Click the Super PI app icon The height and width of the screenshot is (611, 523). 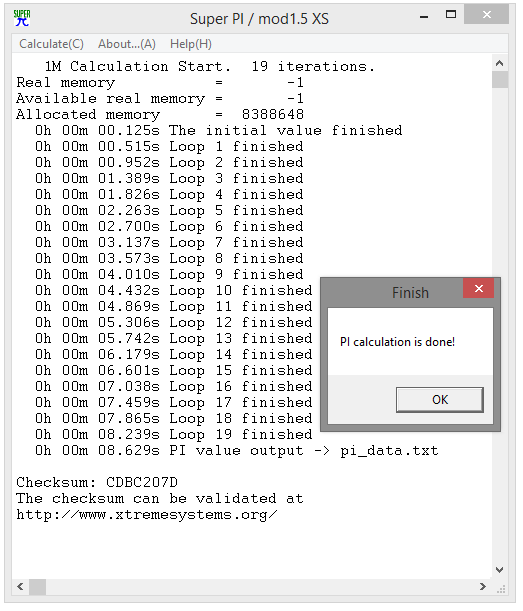click(22, 18)
